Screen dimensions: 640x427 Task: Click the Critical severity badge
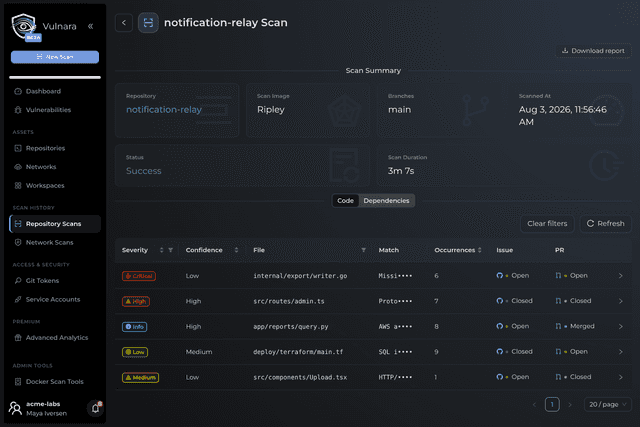point(139,276)
